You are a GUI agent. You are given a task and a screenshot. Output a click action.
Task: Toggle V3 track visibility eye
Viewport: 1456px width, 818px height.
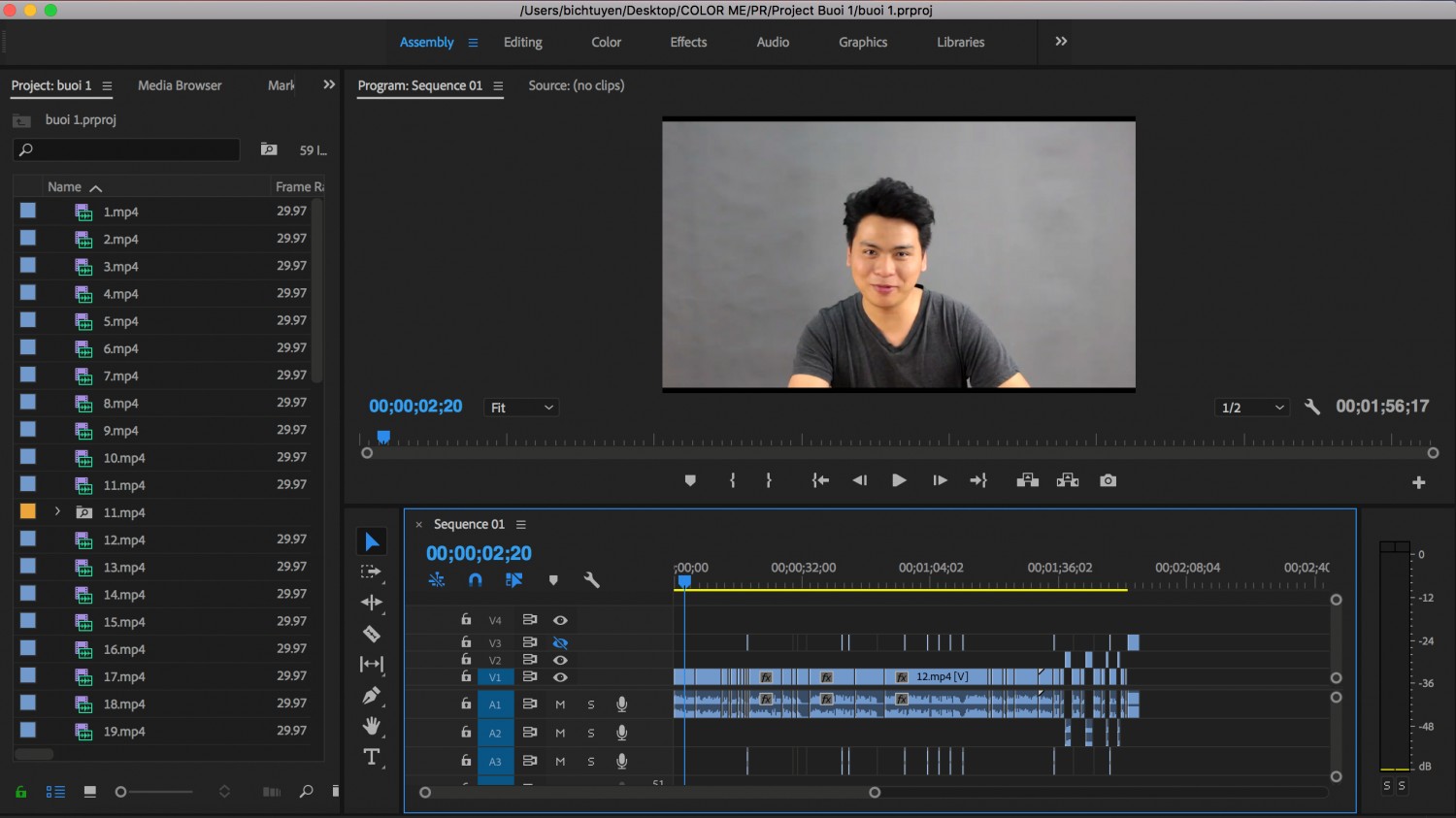tap(560, 642)
